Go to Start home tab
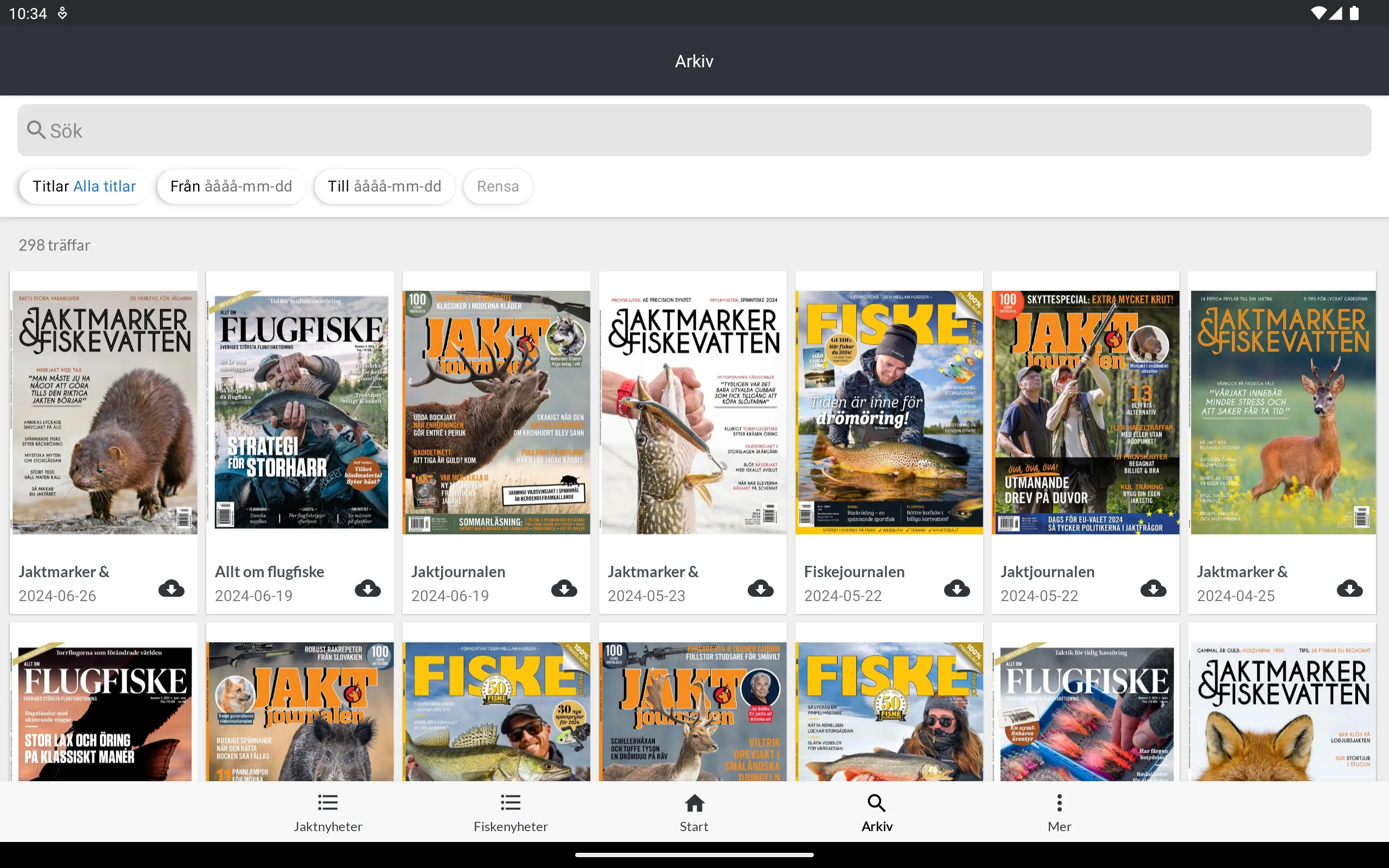 pos(694,813)
